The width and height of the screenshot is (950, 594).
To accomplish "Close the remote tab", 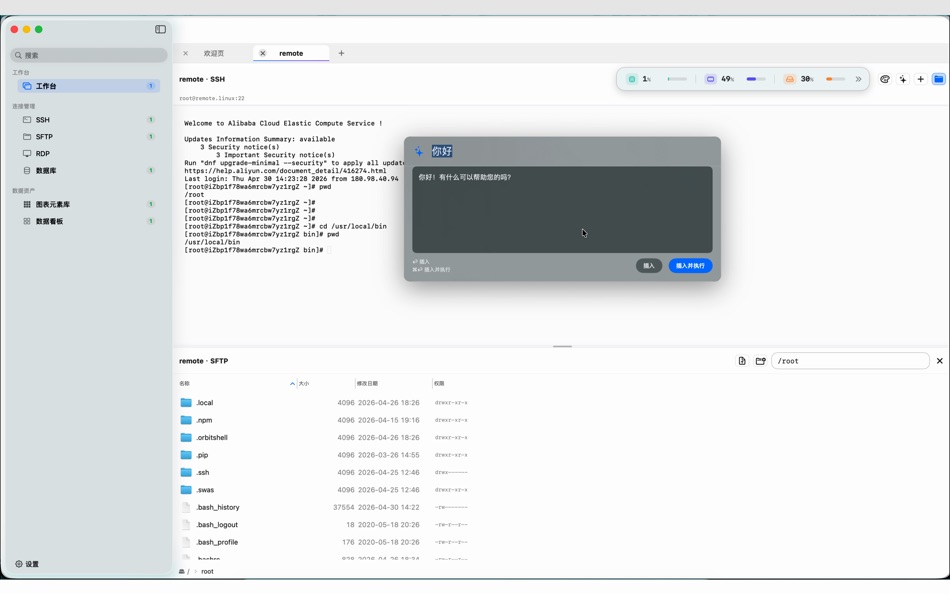I will [x=262, y=53].
